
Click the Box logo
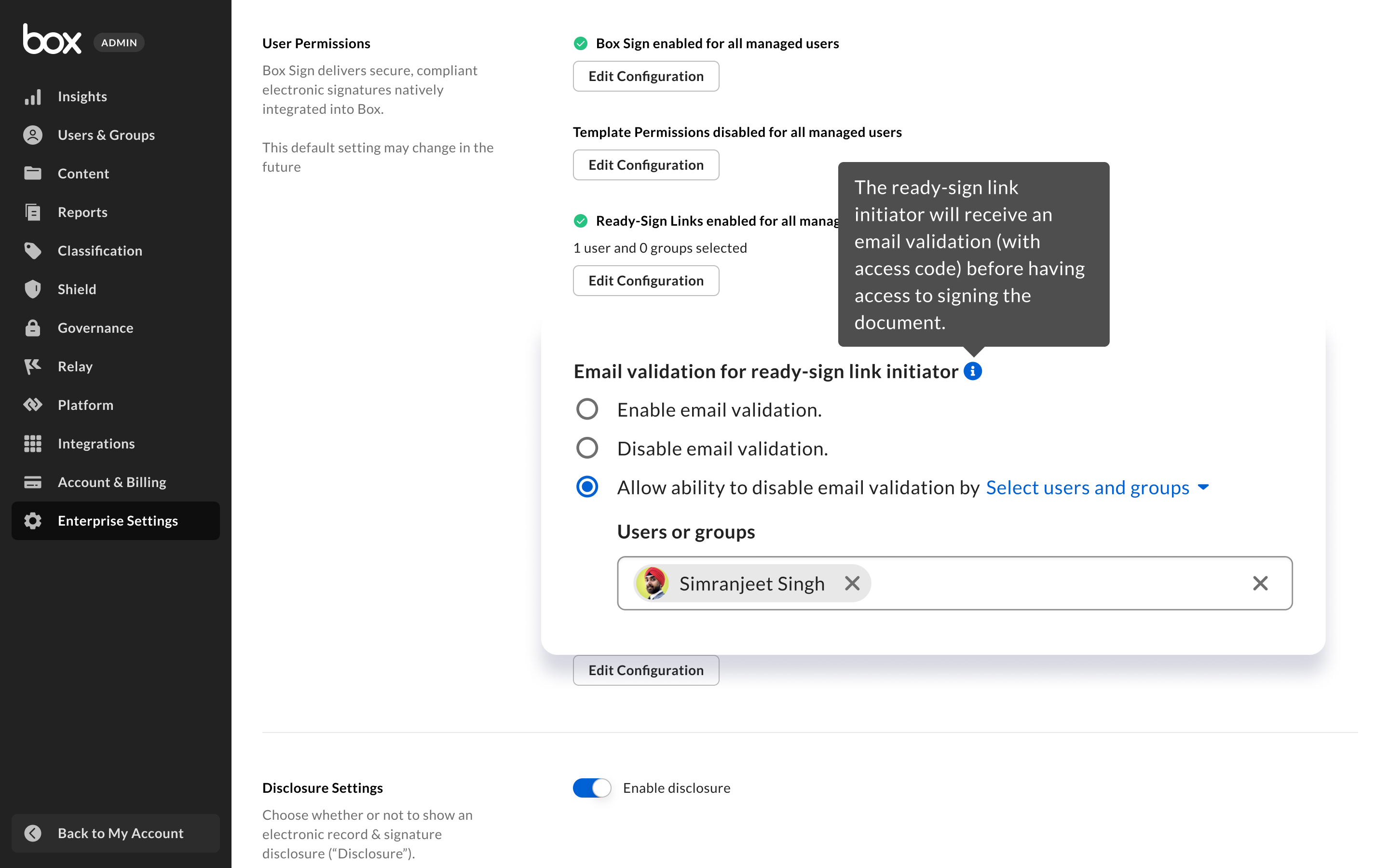(x=52, y=40)
